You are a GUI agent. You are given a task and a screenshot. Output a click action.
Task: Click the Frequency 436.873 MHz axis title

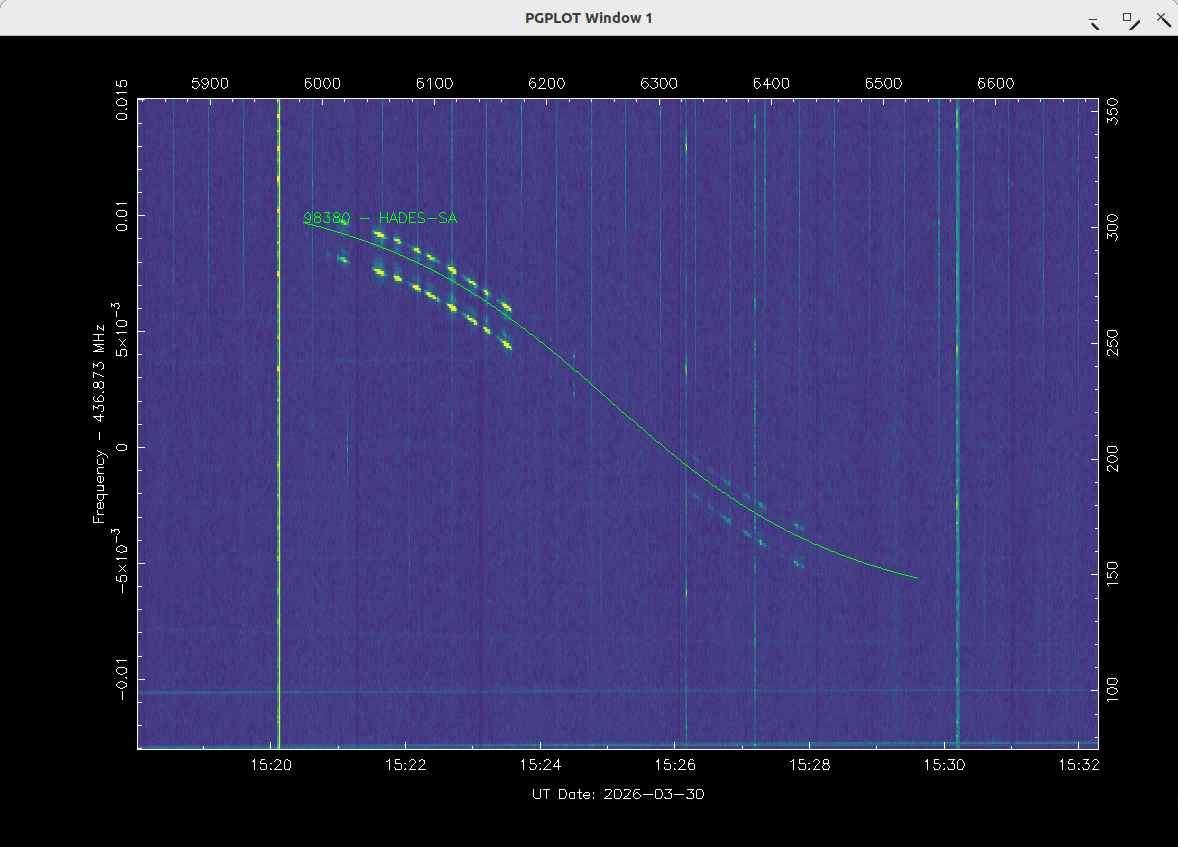point(99,421)
